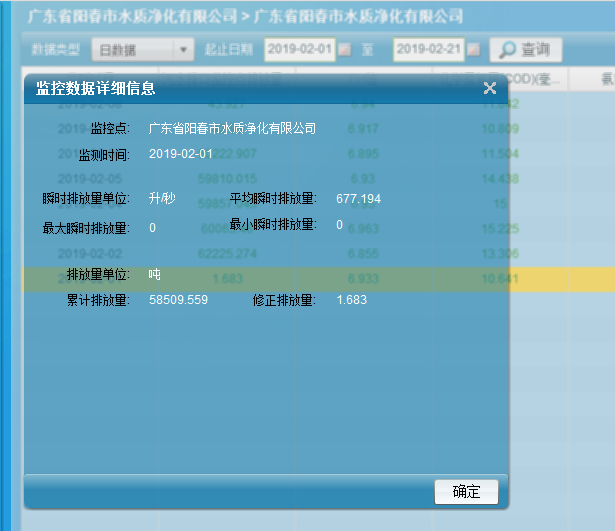Viewport: 615px width, 531px height.
Task: Click the COD column header
Action: click(500, 79)
